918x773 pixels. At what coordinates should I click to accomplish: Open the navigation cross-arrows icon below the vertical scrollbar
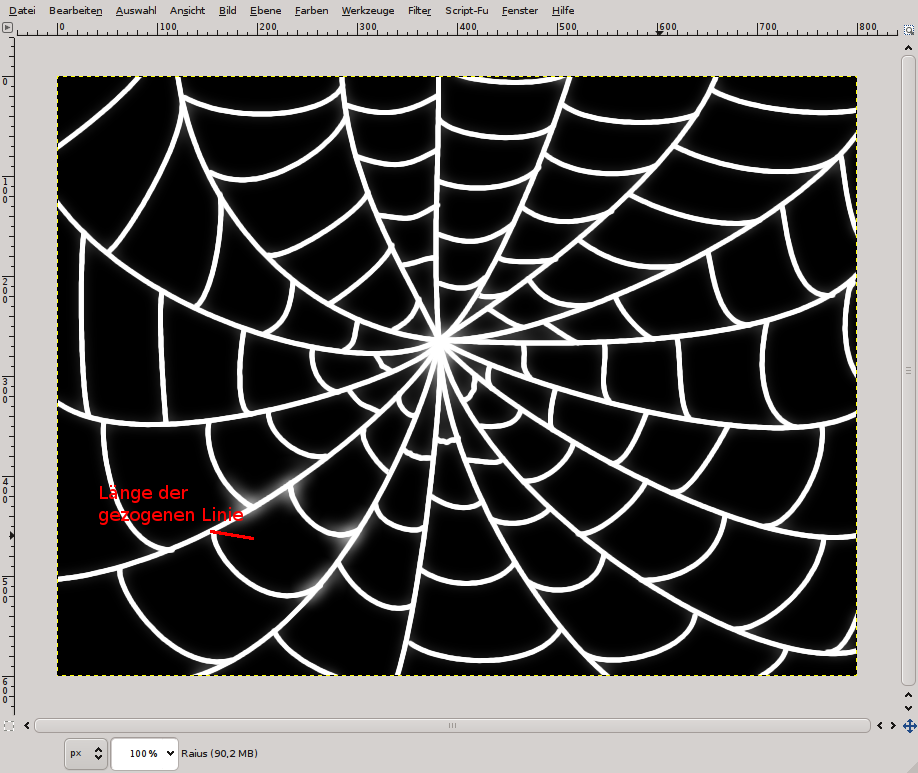click(909, 726)
